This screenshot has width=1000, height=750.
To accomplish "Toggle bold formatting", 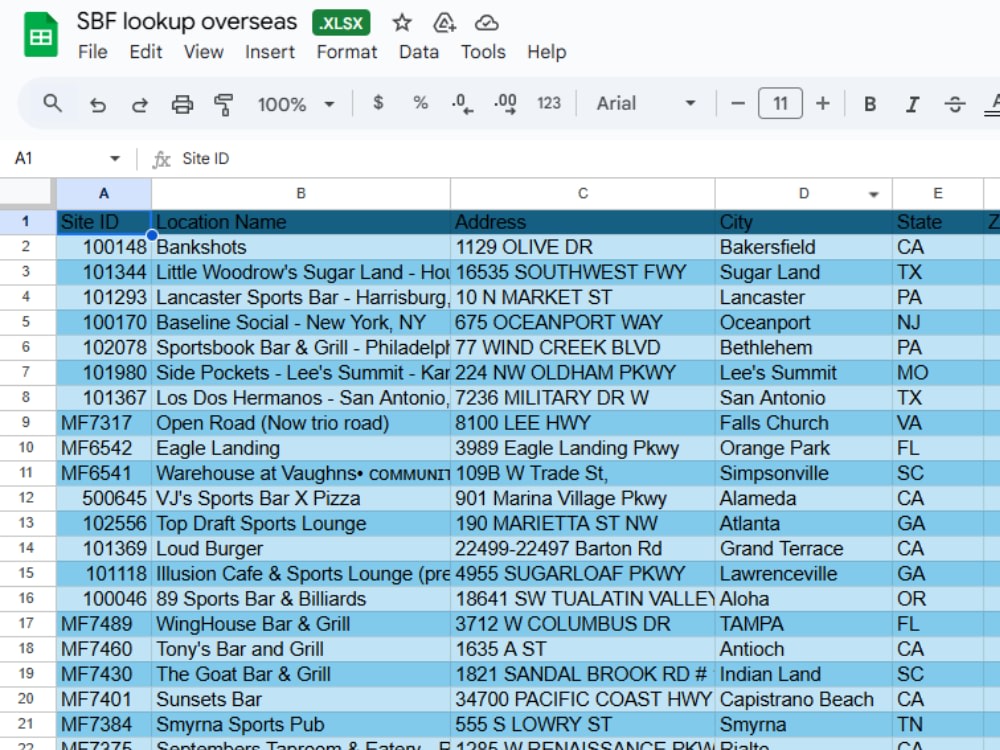I will click(870, 104).
